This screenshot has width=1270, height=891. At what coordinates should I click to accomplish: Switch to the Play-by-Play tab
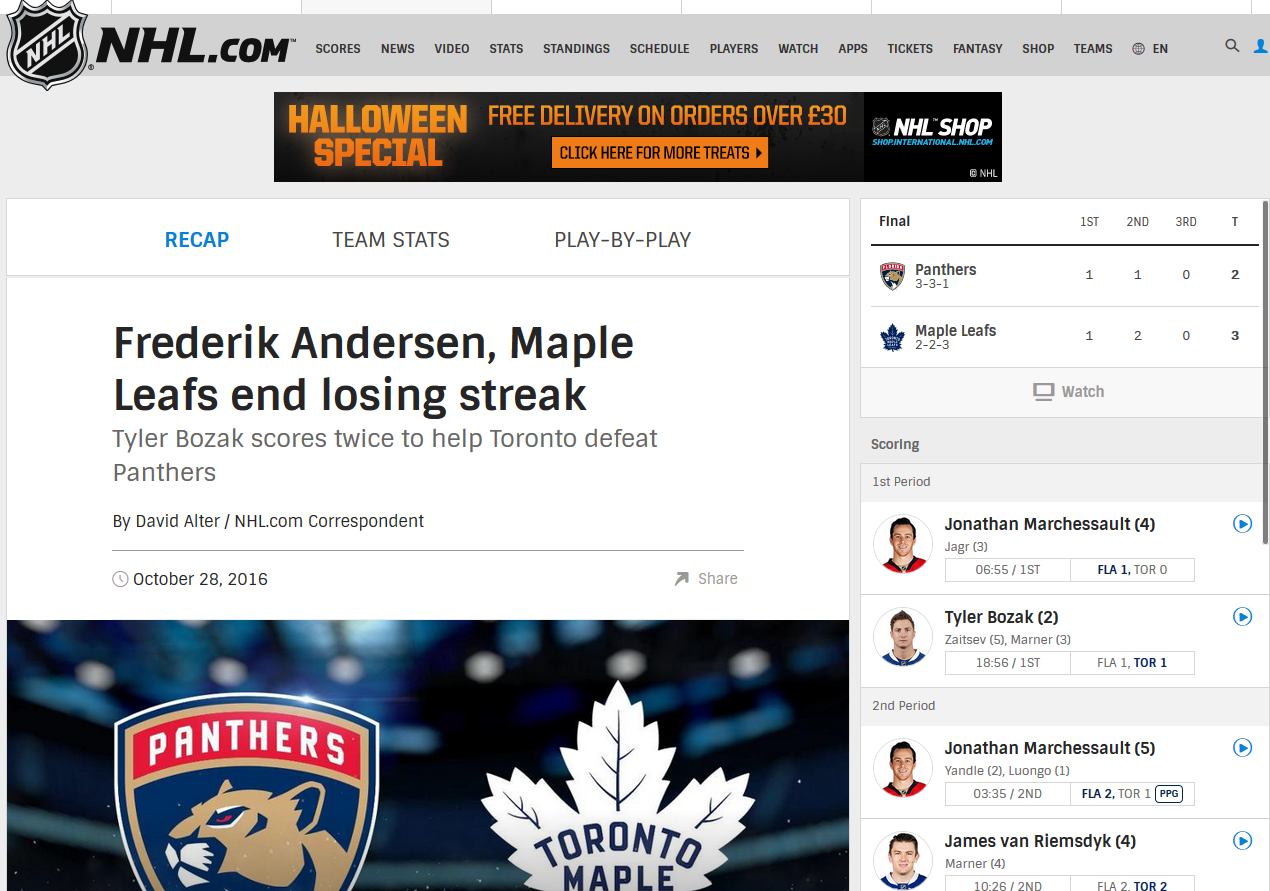click(623, 240)
